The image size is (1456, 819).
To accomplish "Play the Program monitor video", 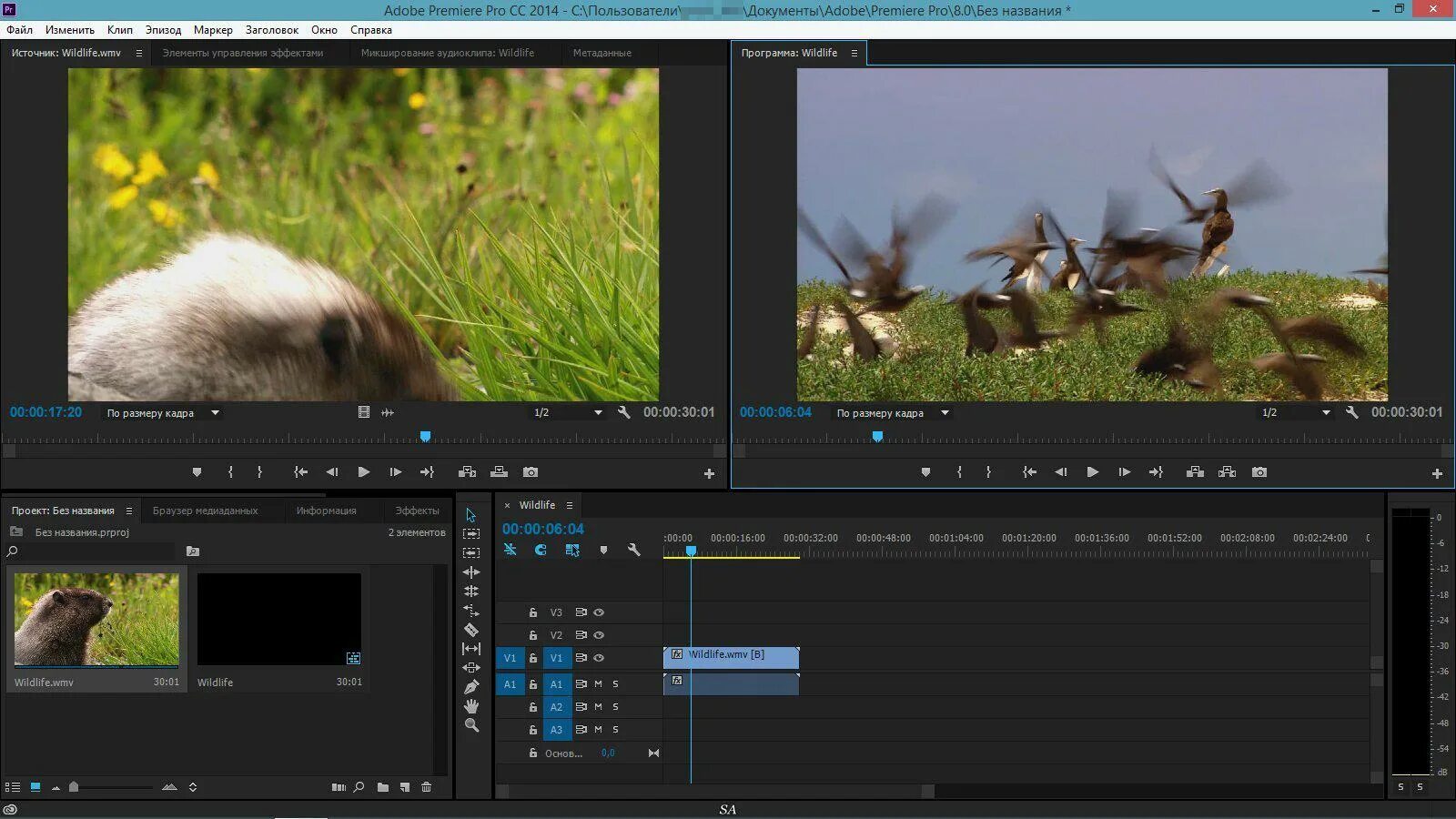I will pos(1093,472).
